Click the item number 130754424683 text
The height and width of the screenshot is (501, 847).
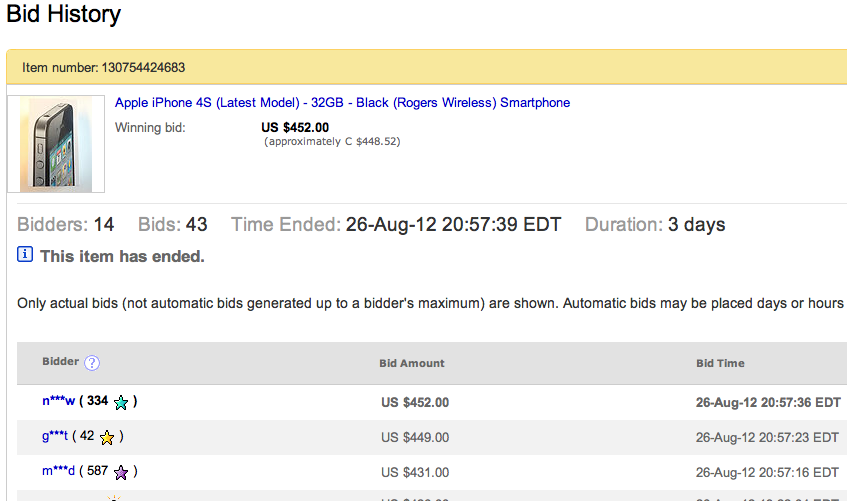point(144,68)
